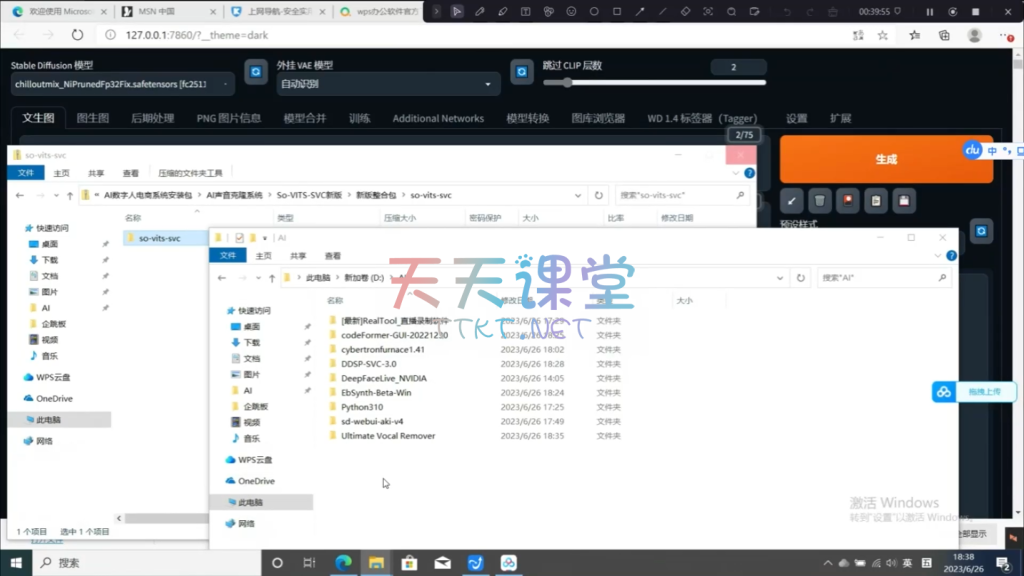Select OneDrive in the AI window sidebar
The height and width of the screenshot is (576, 1024).
point(256,481)
